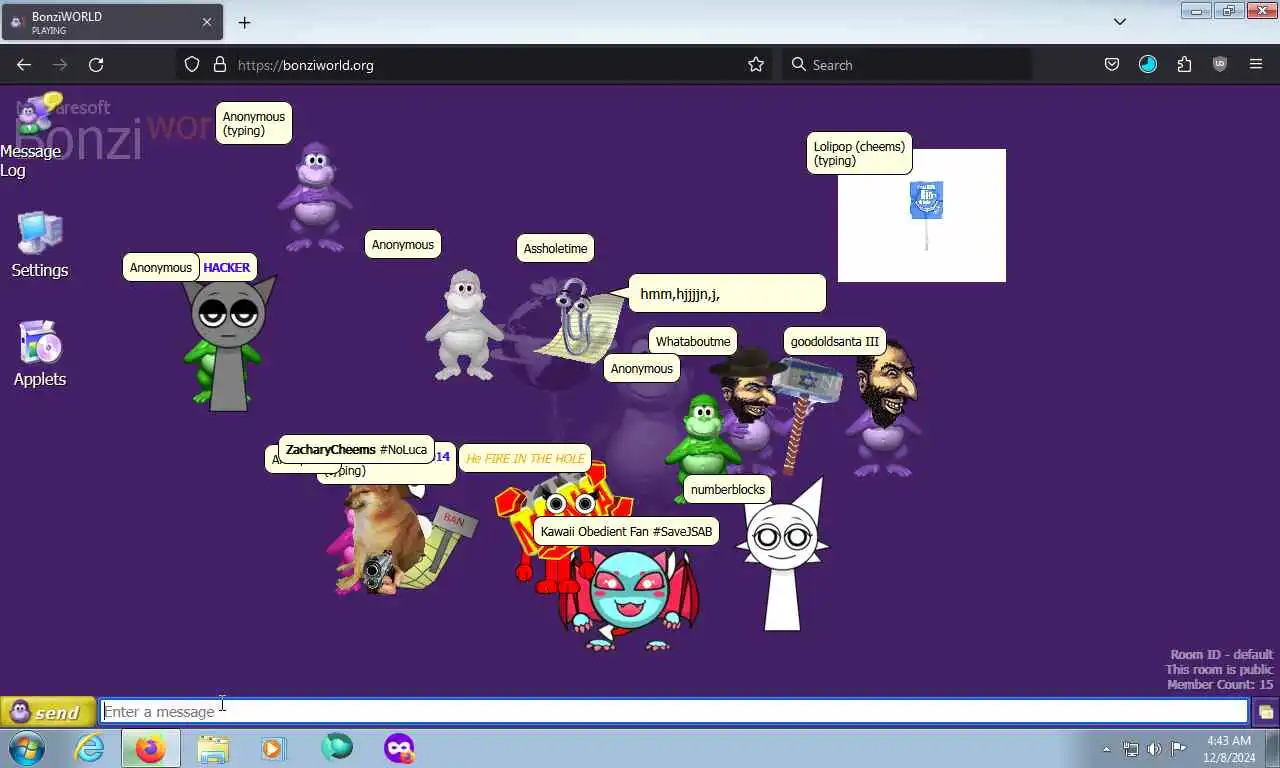Click the gray cat-eared HACKER character
The image size is (1280, 768).
[229, 346]
